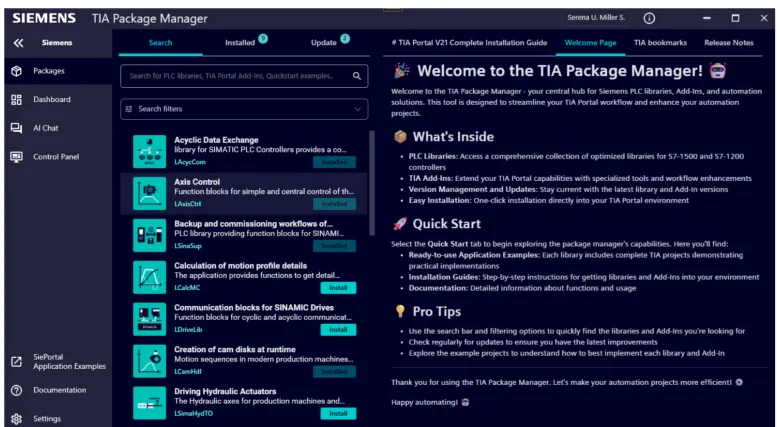Select the LDriveLib package thumbnail

150,319
